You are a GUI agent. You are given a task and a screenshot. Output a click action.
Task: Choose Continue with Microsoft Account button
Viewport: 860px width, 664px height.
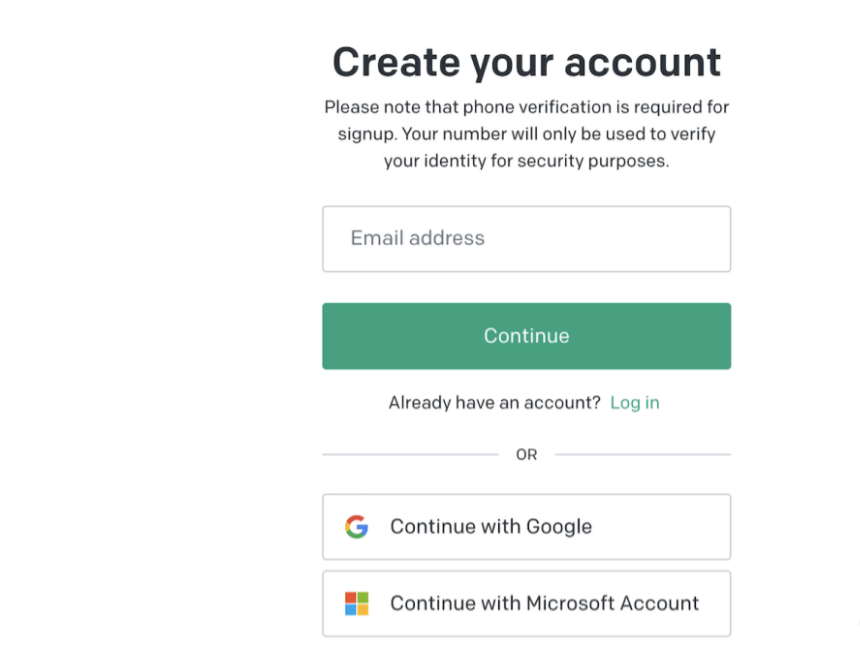click(x=526, y=603)
